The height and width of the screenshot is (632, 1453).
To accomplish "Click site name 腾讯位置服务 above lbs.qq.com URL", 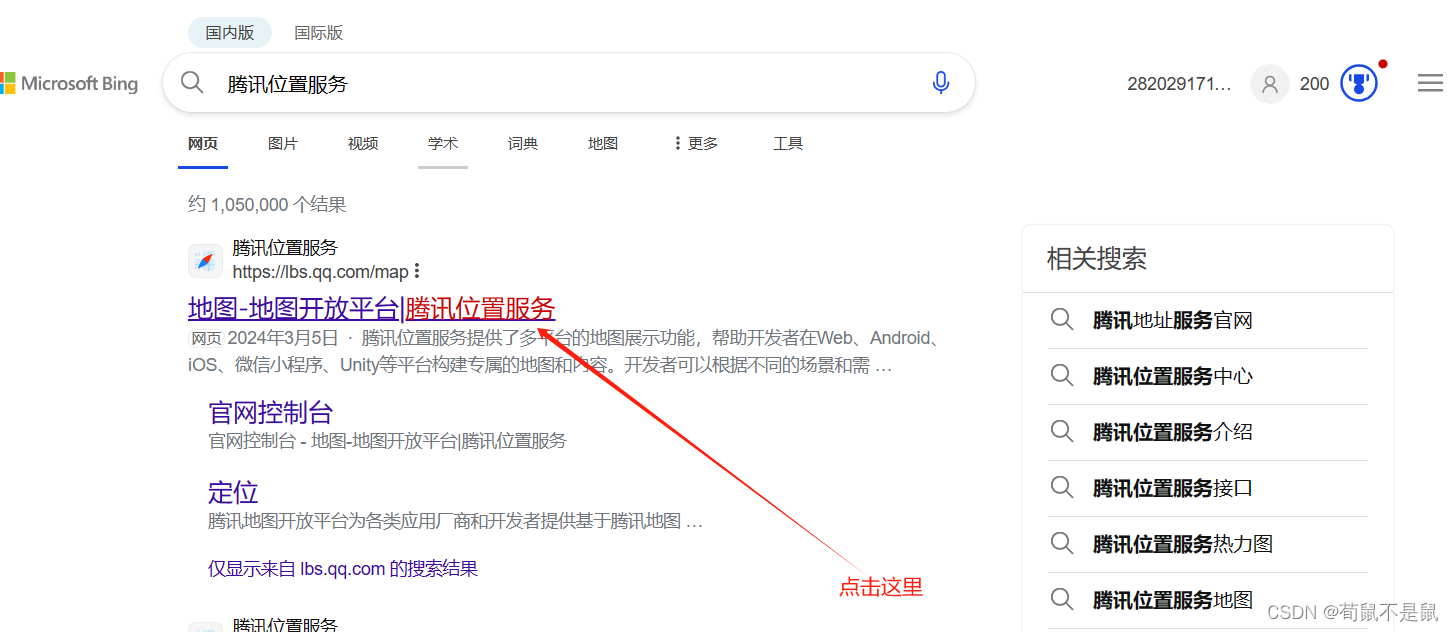I will pyautogui.click(x=285, y=248).
